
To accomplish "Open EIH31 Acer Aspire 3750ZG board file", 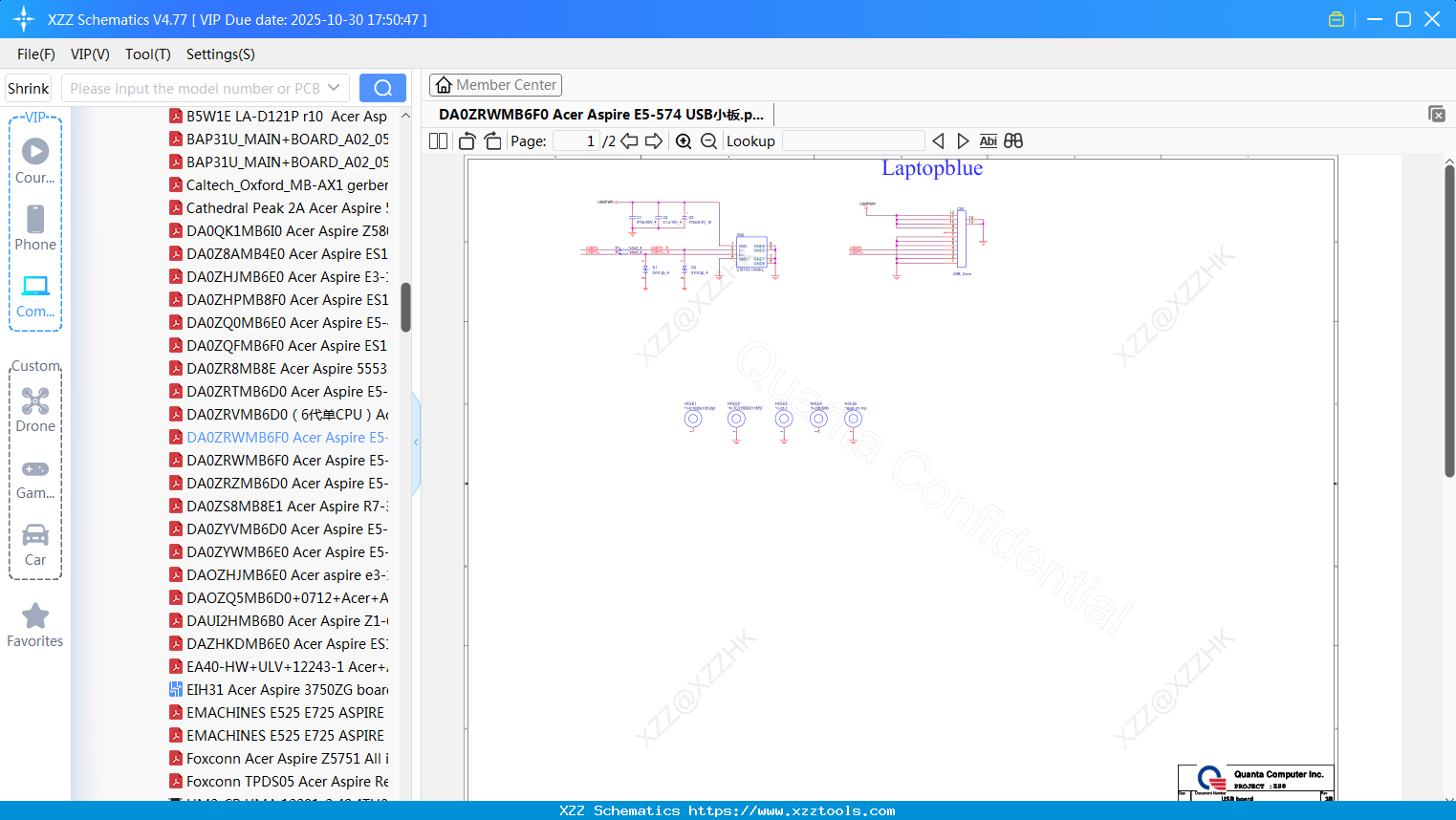I will pos(278,689).
